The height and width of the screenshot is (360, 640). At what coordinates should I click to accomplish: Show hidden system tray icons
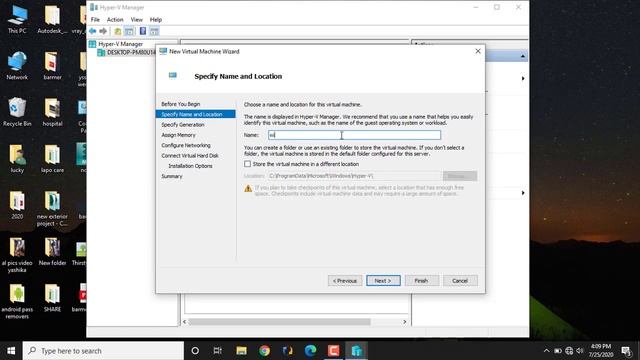click(x=546, y=351)
